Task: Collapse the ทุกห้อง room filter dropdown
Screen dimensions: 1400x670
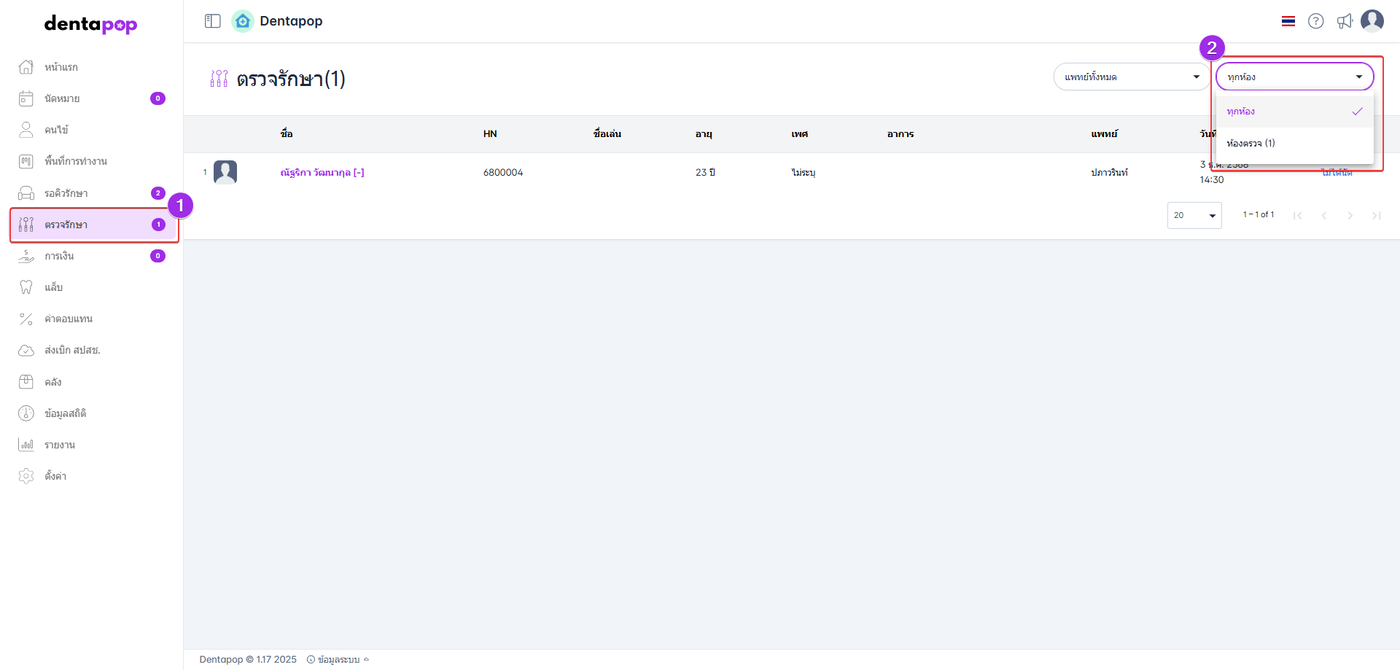Action: 1295,77
